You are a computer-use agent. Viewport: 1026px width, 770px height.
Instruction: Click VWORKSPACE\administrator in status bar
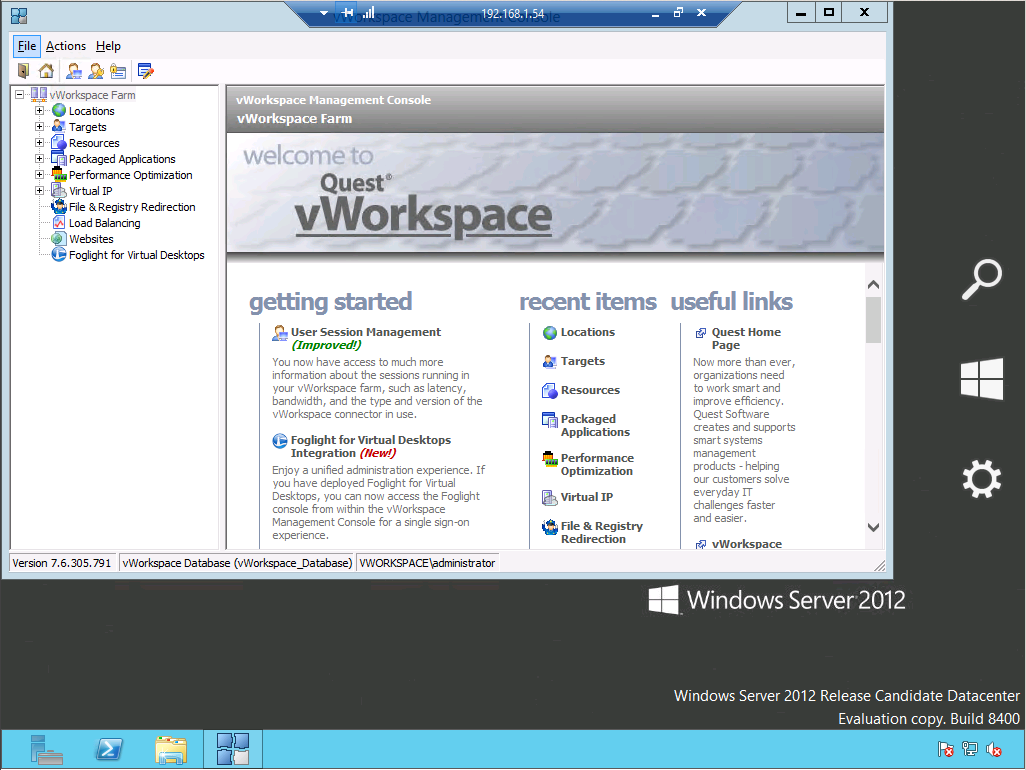(x=427, y=563)
